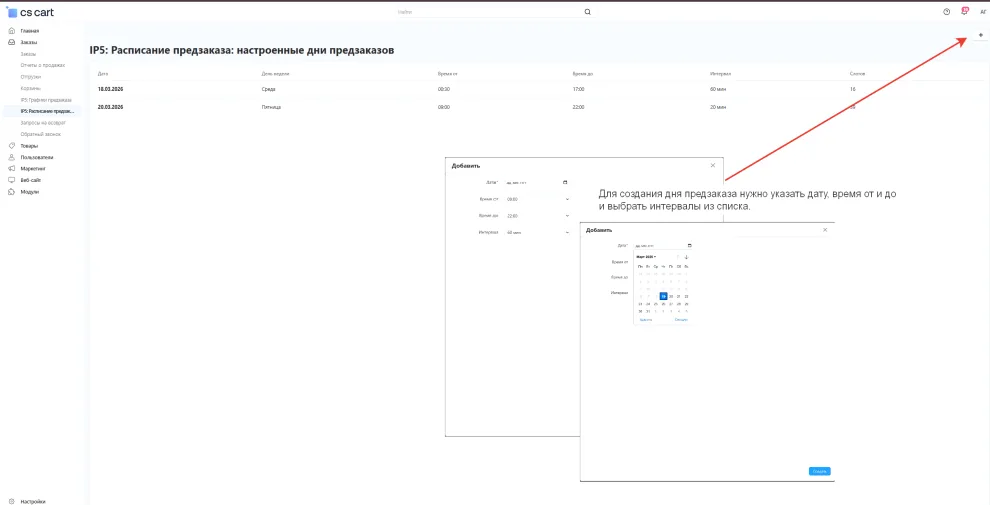Open Отчеты о продажах submenu item
990x505 pixels.
click(42, 66)
